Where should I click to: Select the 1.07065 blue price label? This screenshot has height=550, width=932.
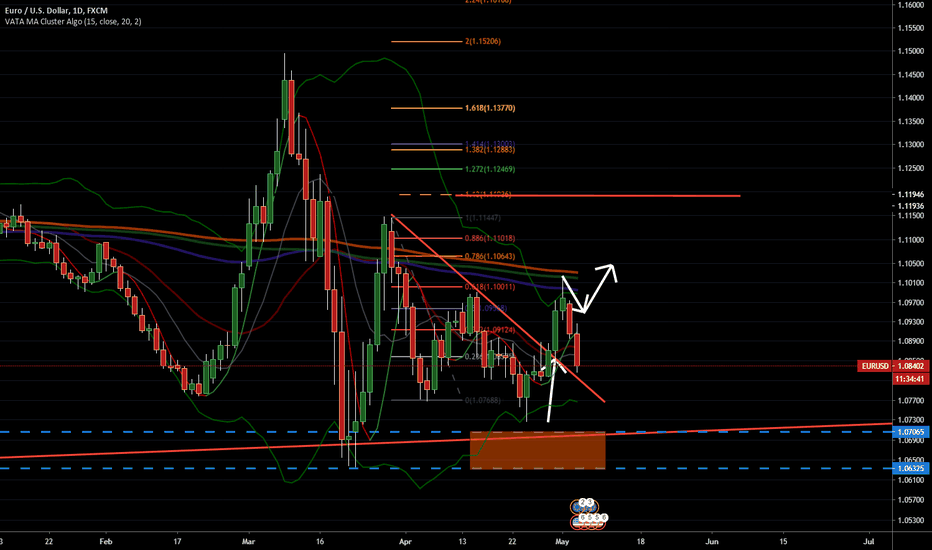(x=910, y=432)
